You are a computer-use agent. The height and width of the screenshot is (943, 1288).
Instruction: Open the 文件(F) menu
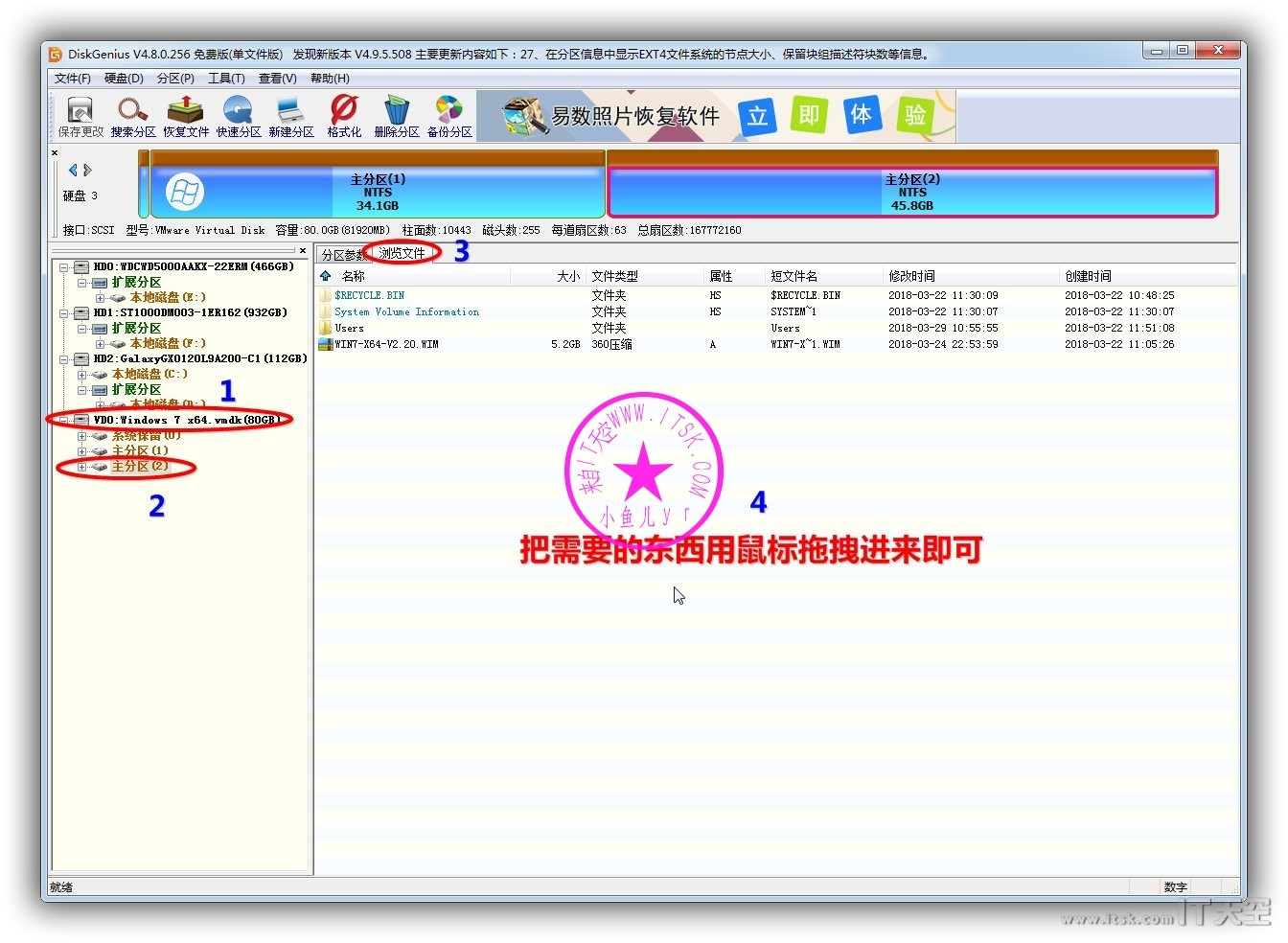click(72, 79)
